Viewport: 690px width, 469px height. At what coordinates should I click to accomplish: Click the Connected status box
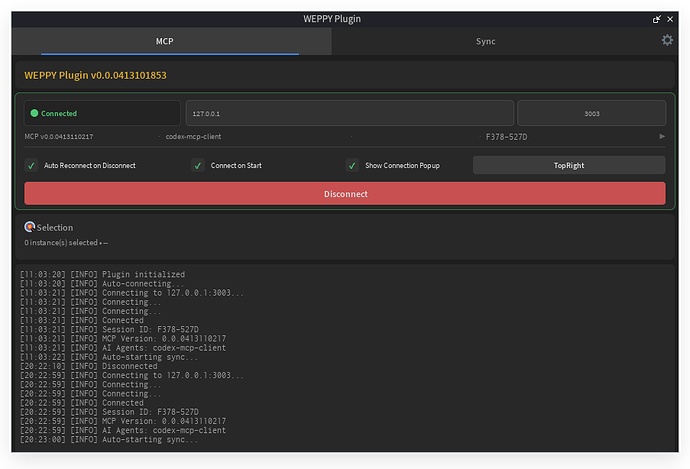[102, 113]
